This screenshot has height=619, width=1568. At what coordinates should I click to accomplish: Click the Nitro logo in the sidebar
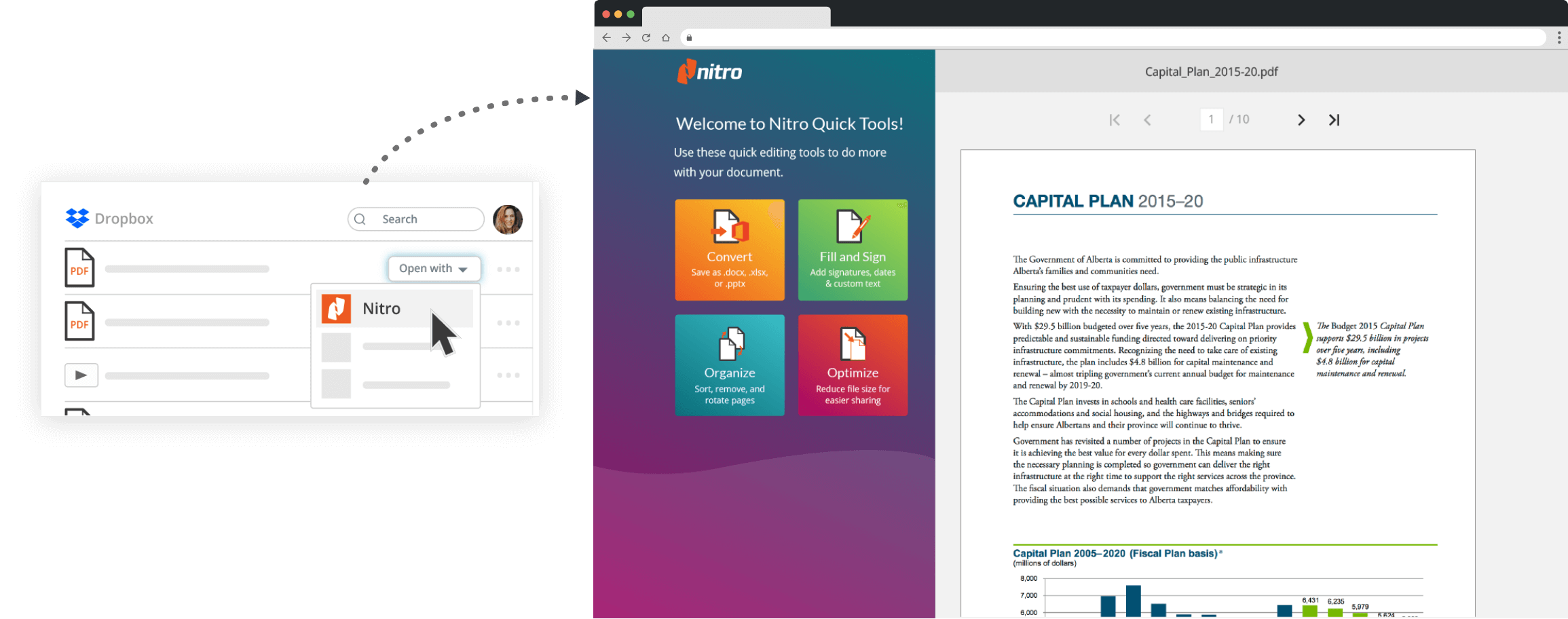click(709, 71)
